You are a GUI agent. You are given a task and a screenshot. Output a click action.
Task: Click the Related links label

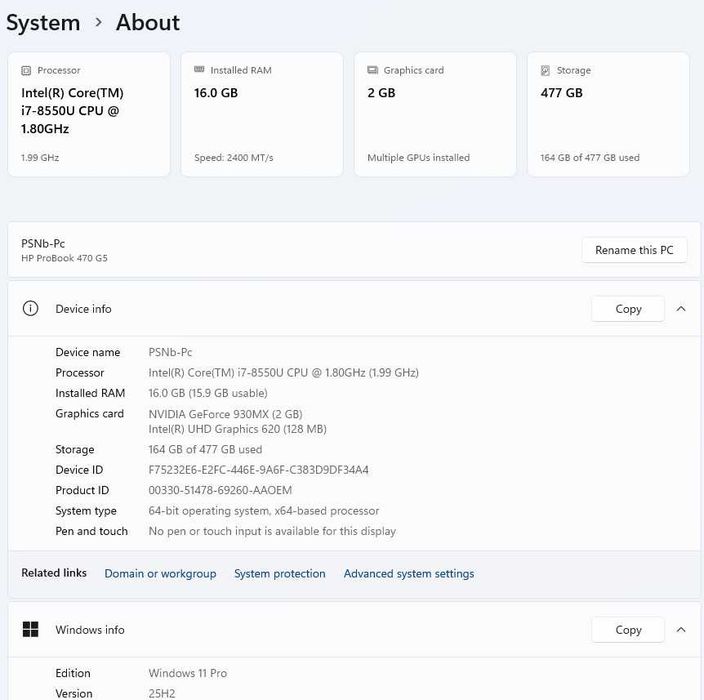pos(54,572)
